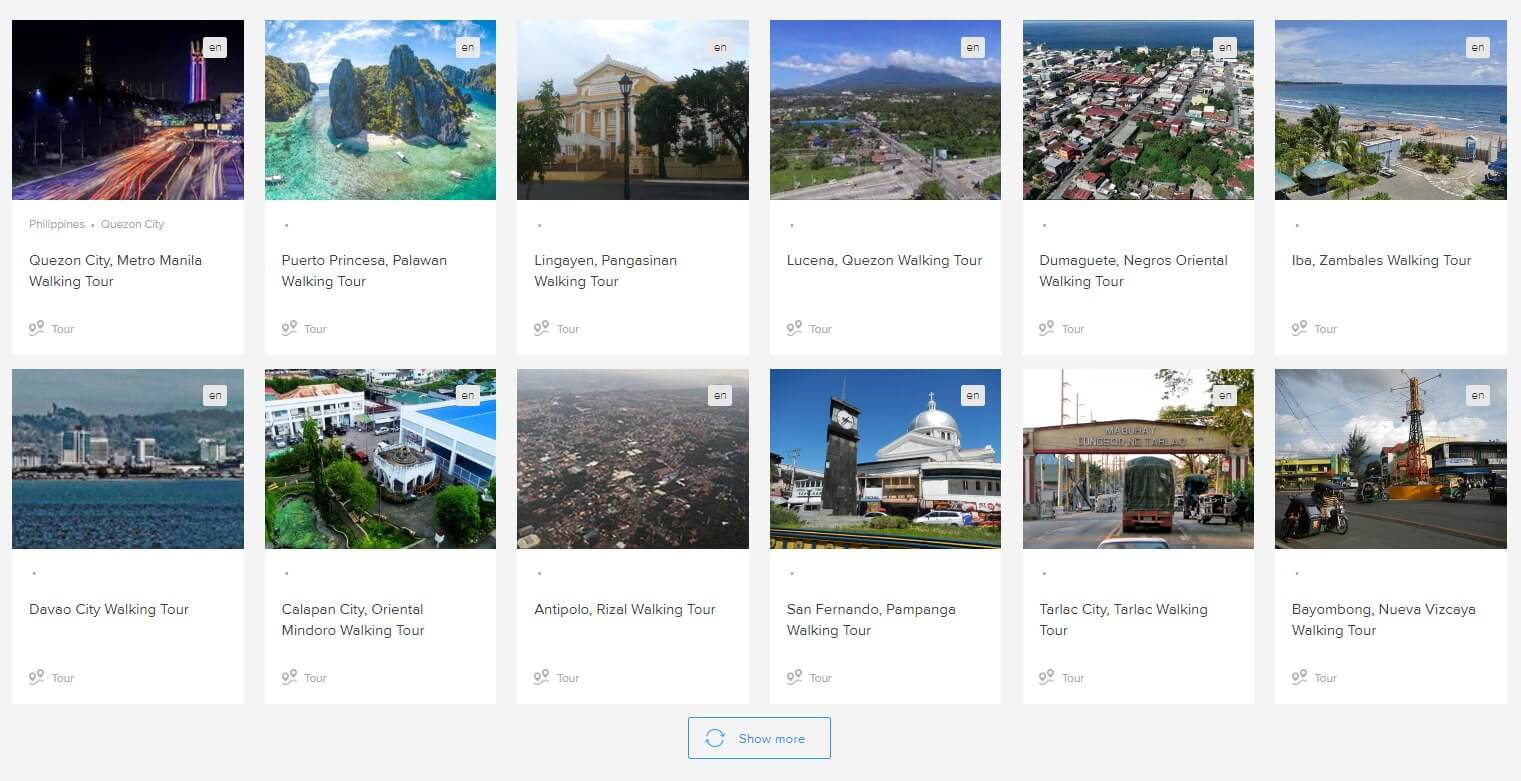Click the tour icon on Quezon City card
The height and width of the screenshot is (781, 1521).
tap(37, 328)
